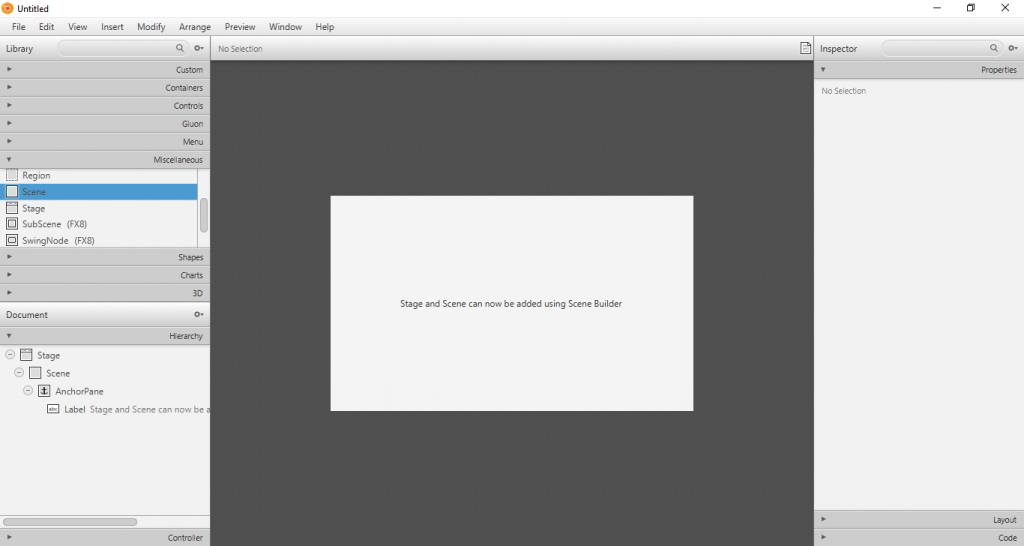Image resolution: width=1024 pixels, height=546 pixels.
Task: Click the label text in the design canvas
Action: coord(511,304)
